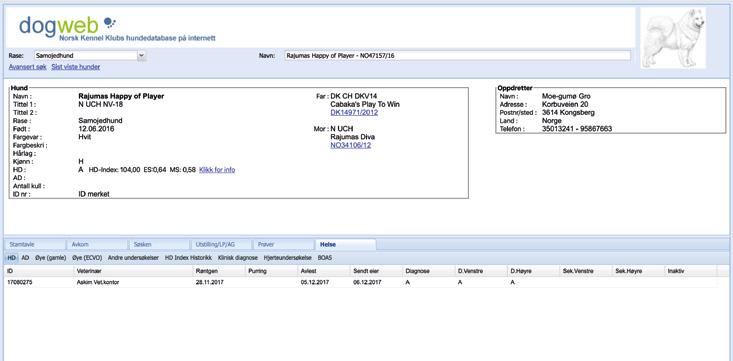Click the Sendt eier date 06.12.2017
733x361 pixels.
click(367, 282)
